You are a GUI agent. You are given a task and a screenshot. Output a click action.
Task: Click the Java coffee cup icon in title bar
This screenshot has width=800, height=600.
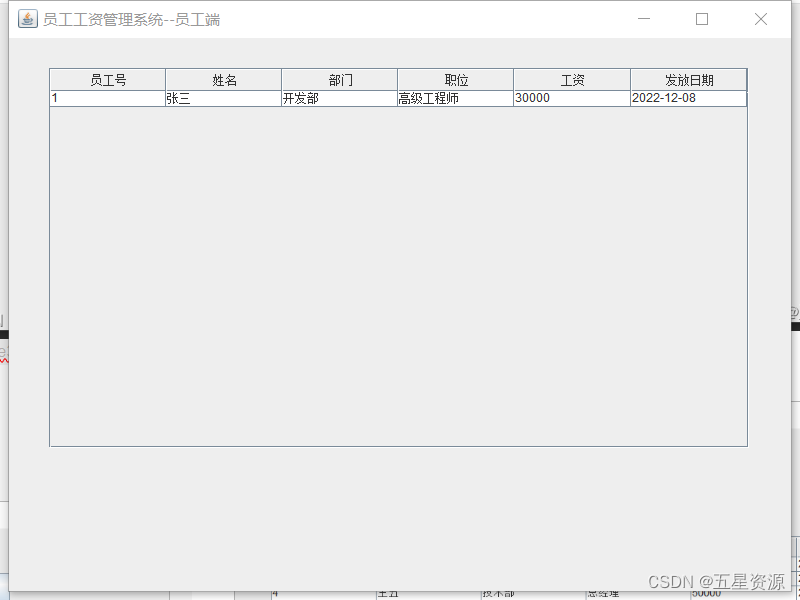pos(27,18)
